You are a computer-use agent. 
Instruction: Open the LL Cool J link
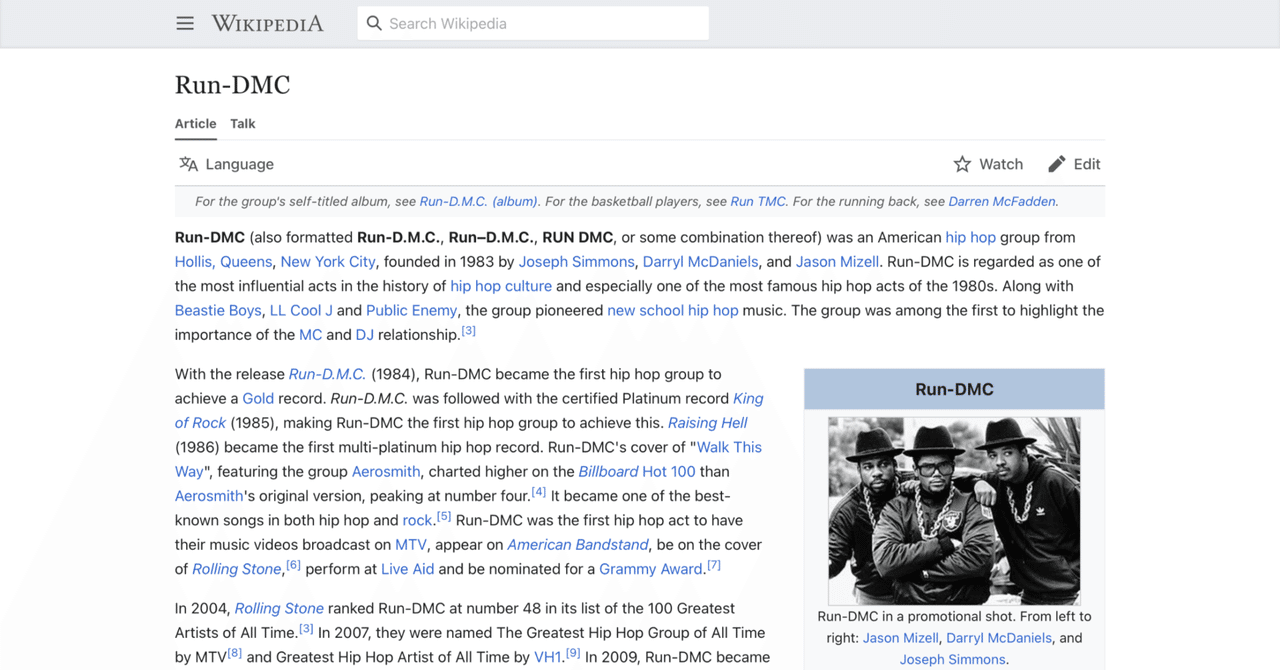[301, 310]
